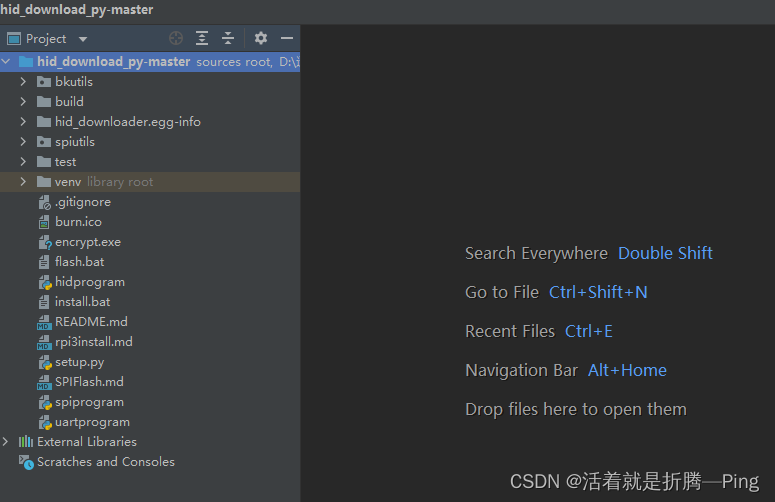Screen dimensions: 775x502
Task: Click the uartprogram Python file icon
Action: [x=45, y=422]
